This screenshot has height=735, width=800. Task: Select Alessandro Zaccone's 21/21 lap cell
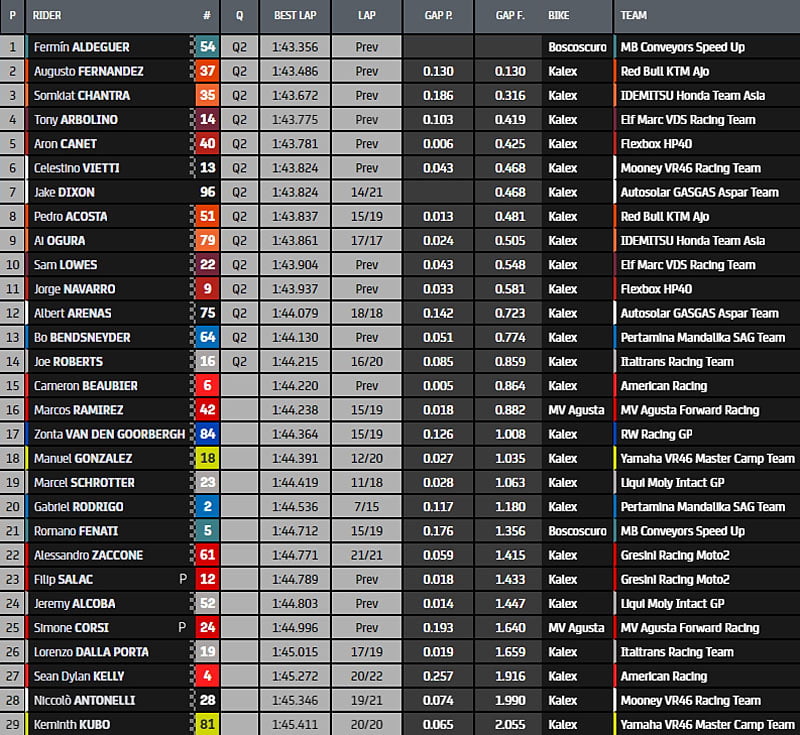(366, 555)
